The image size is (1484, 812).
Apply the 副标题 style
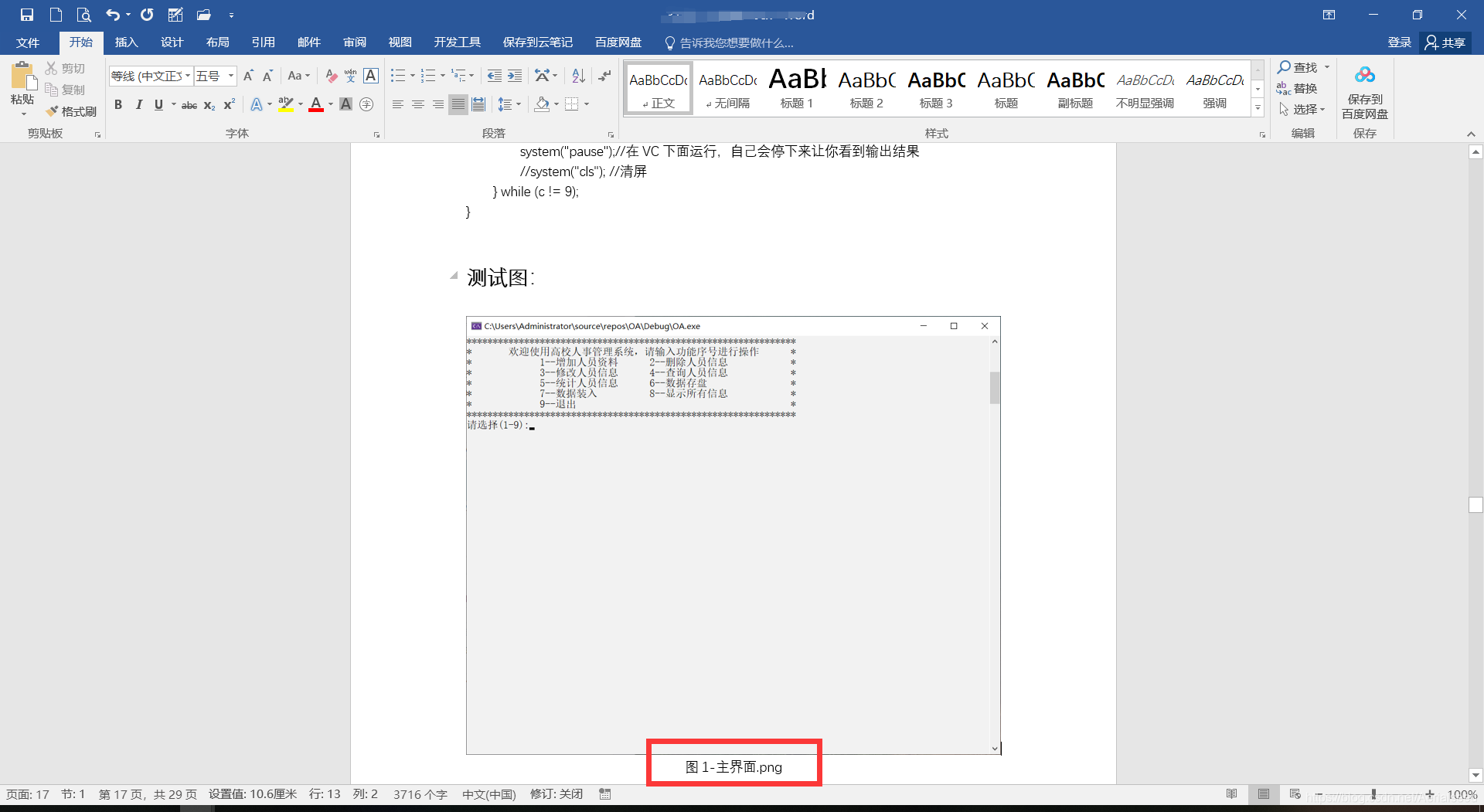pyautogui.click(x=1075, y=89)
